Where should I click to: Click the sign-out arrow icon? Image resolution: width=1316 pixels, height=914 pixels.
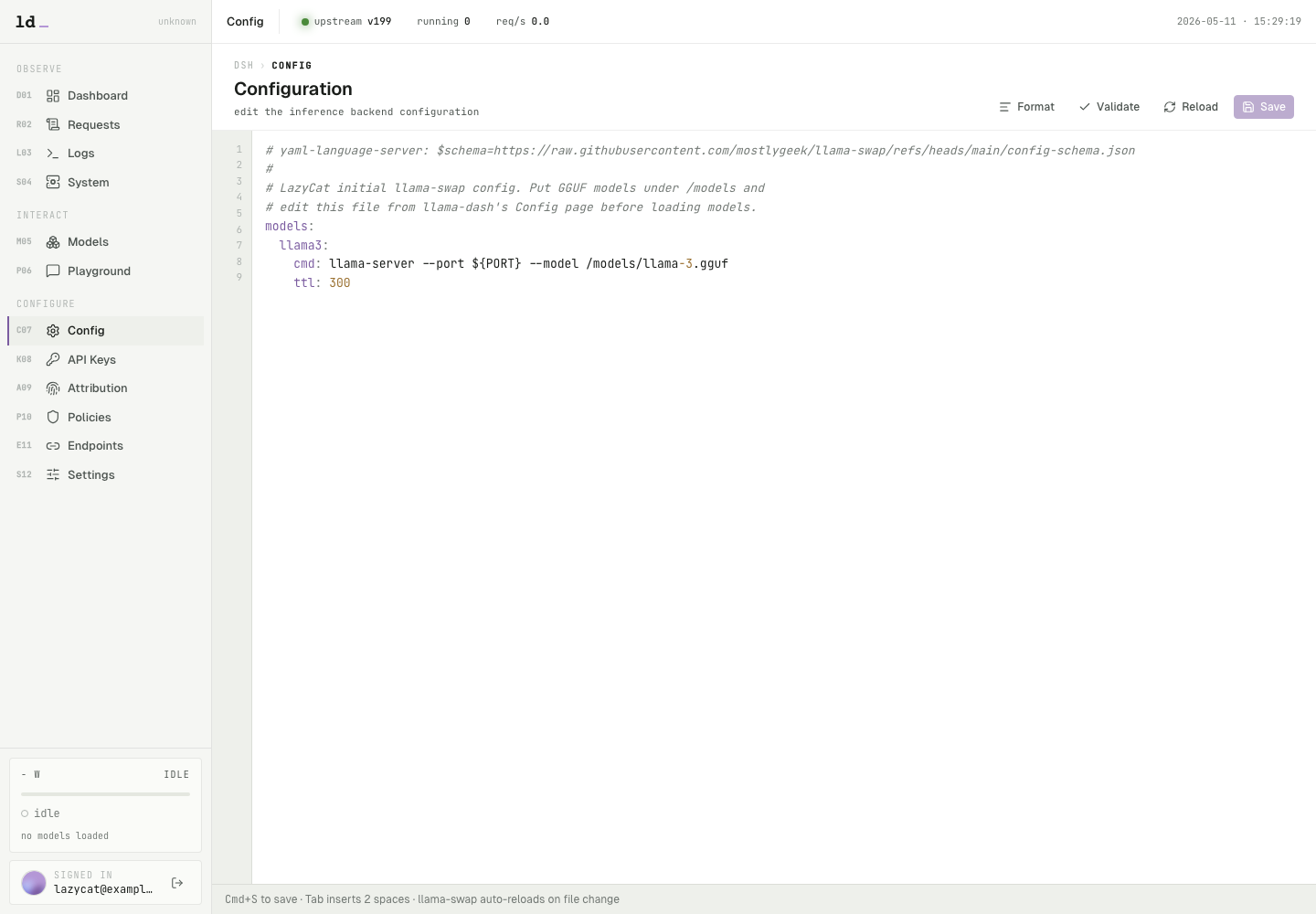click(x=177, y=883)
